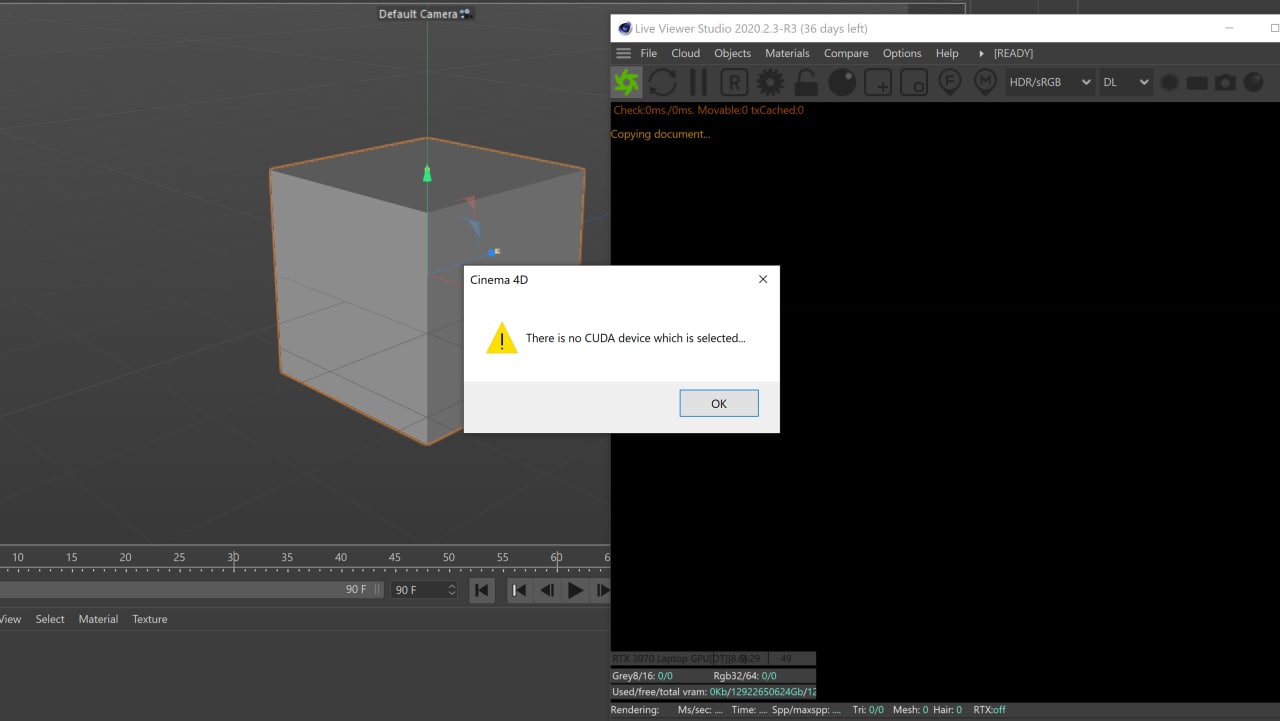Viewport: 1280px width, 721px height.
Task: Click the hexagon icon after DL dropdown
Action: point(1169,83)
